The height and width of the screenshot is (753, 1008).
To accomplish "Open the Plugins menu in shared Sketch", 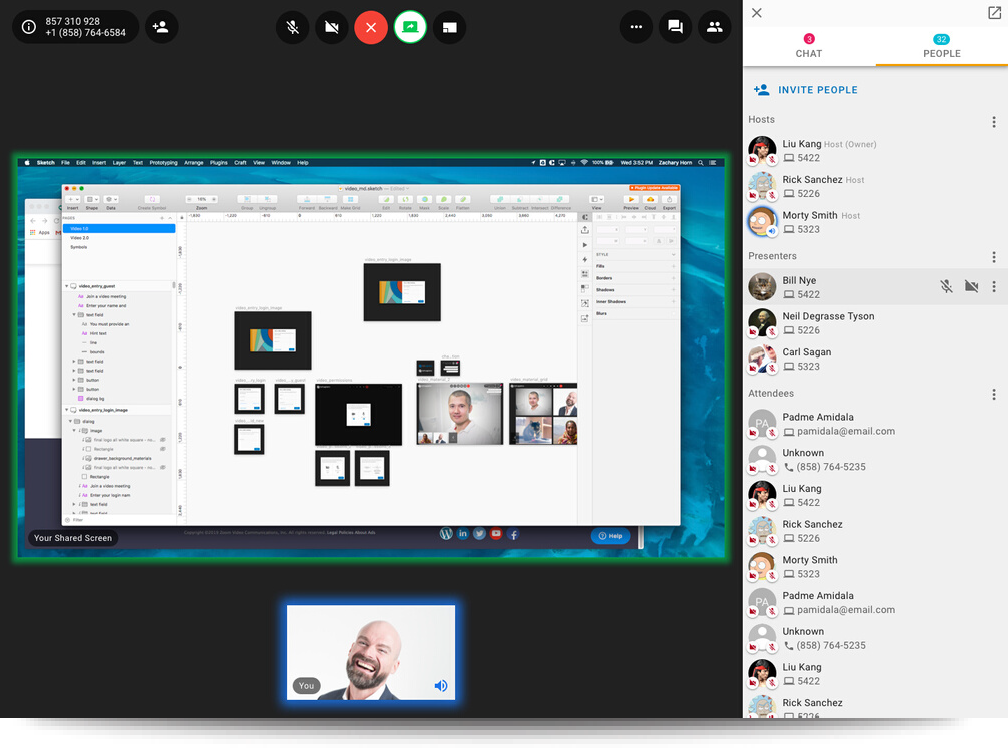I will 219,163.
